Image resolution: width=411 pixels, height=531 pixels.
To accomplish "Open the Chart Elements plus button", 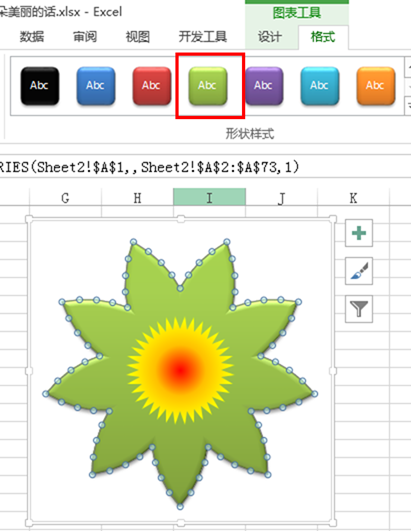I will [x=359, y=233].
